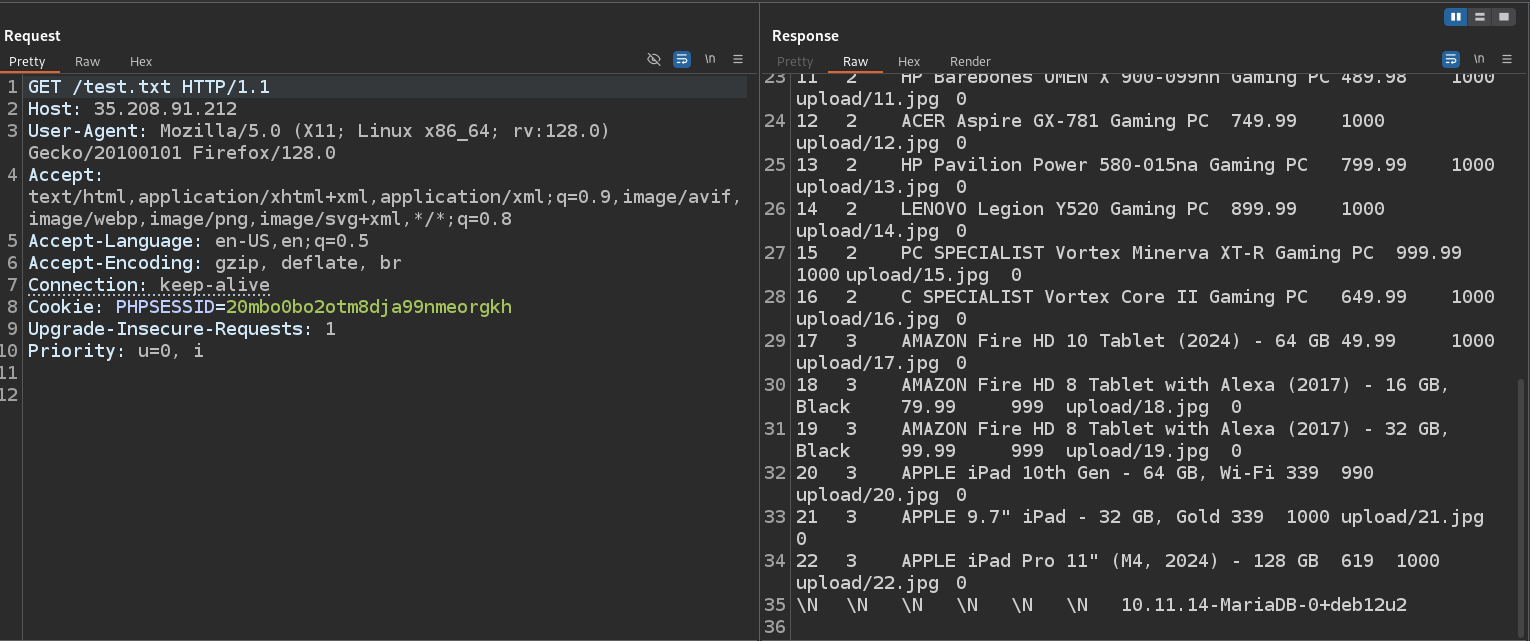This screenshot has width=1530, height=641.
Task: Click the Accept-Encoding header line
Action: pos(215,263)
